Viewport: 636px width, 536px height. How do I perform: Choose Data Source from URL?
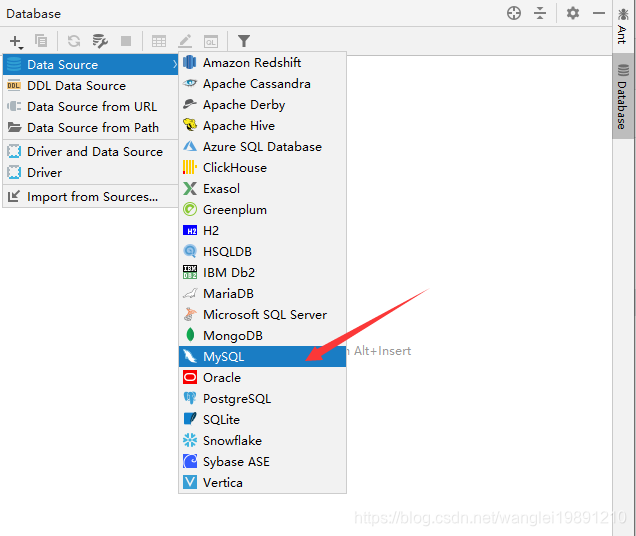91,107
